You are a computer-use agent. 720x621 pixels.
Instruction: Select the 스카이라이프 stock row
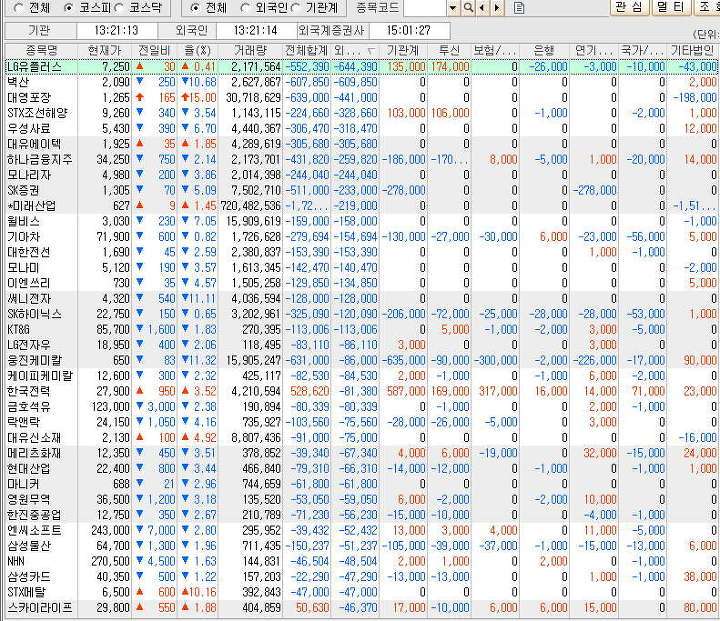pyautogui.click(x=361, y=608)
